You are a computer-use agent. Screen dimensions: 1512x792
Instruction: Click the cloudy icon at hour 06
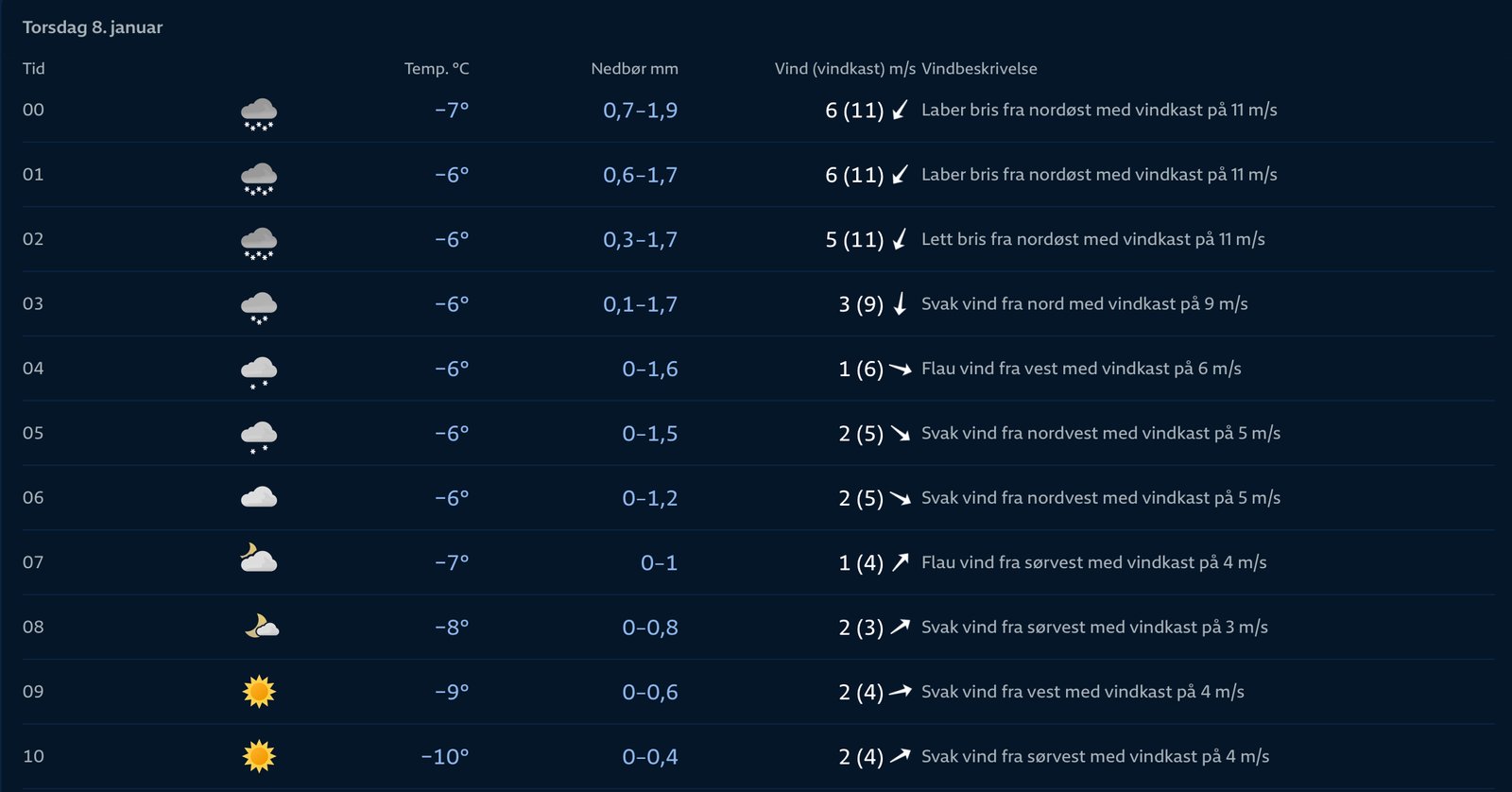[259, 497]
